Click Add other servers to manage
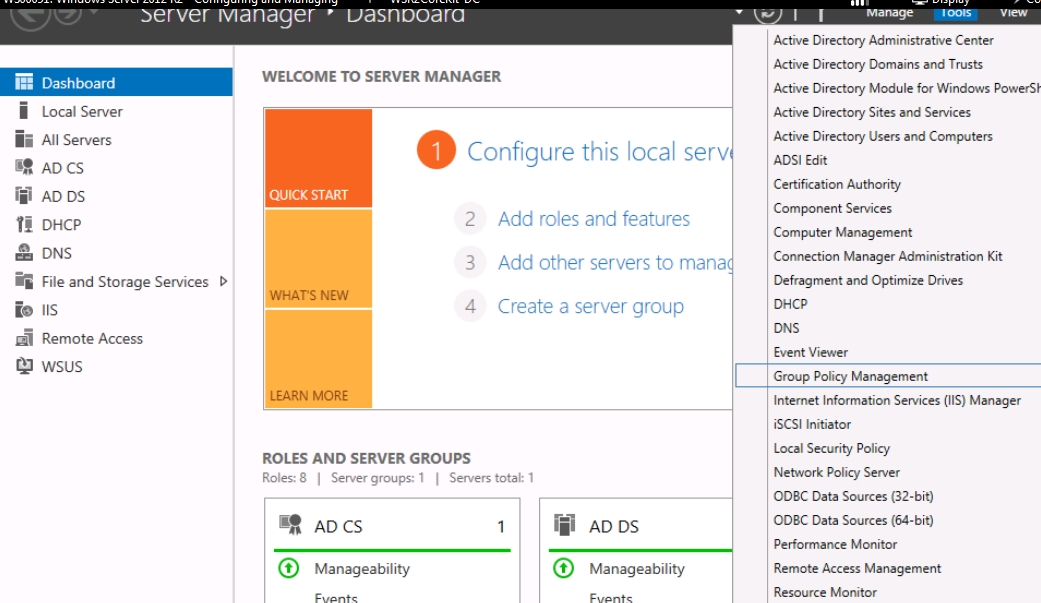This screenshot has width=1041, height=603. [615, 262]
